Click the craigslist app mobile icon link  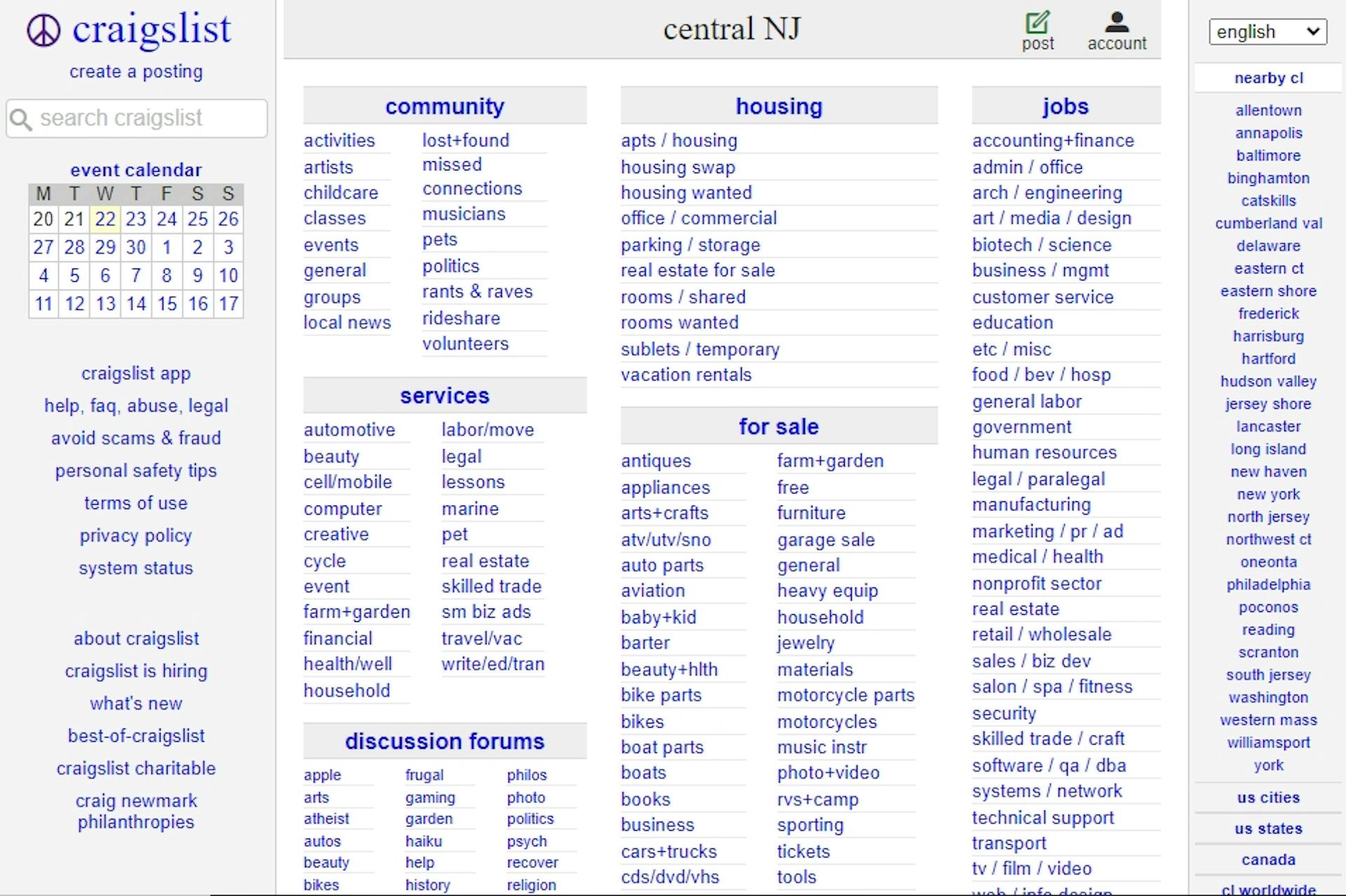pos(135,372)
